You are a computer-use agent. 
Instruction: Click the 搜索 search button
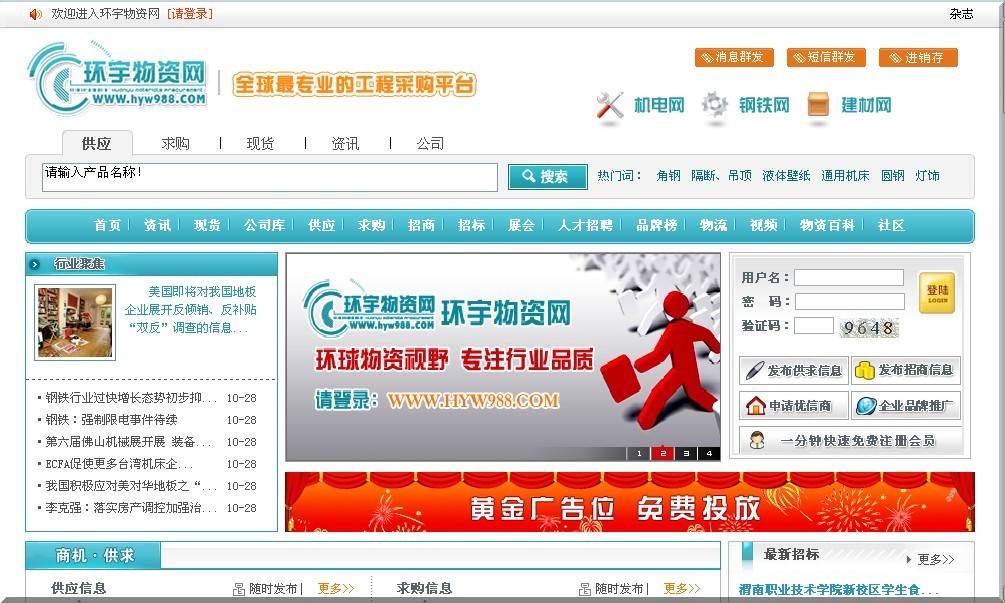(x=547, y=176)
